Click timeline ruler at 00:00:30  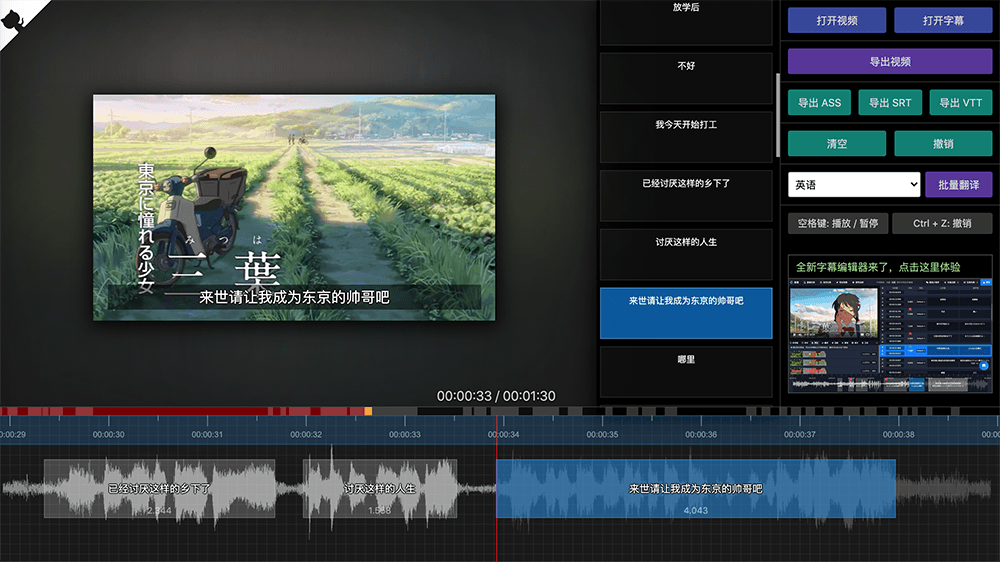(x=108, y=434)
